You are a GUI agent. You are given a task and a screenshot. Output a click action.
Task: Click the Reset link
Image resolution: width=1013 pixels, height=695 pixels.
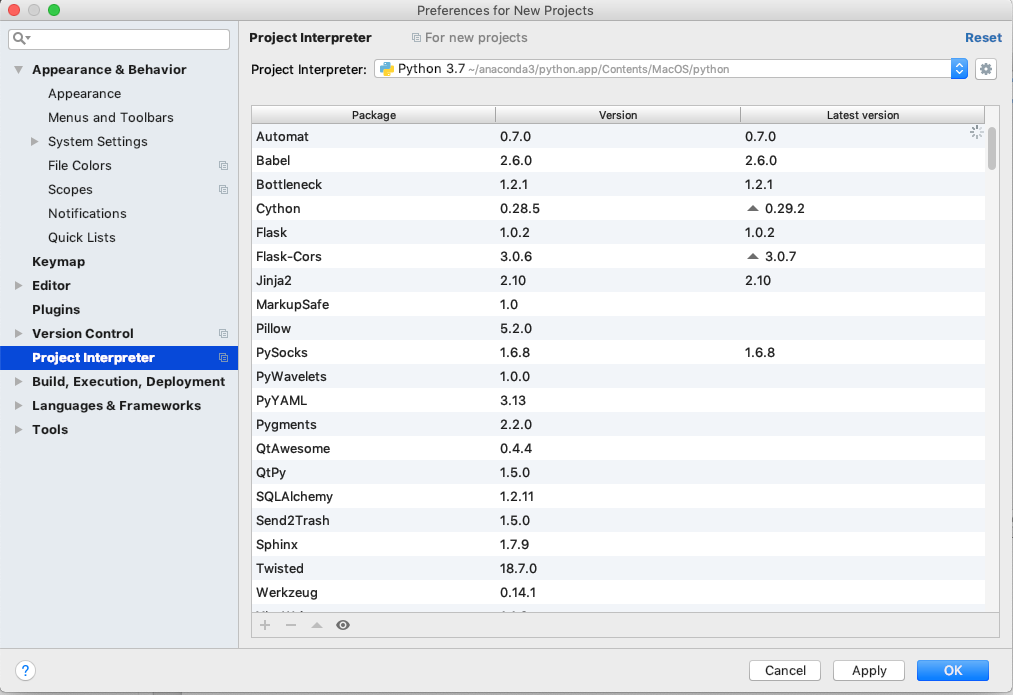point(982,38)
